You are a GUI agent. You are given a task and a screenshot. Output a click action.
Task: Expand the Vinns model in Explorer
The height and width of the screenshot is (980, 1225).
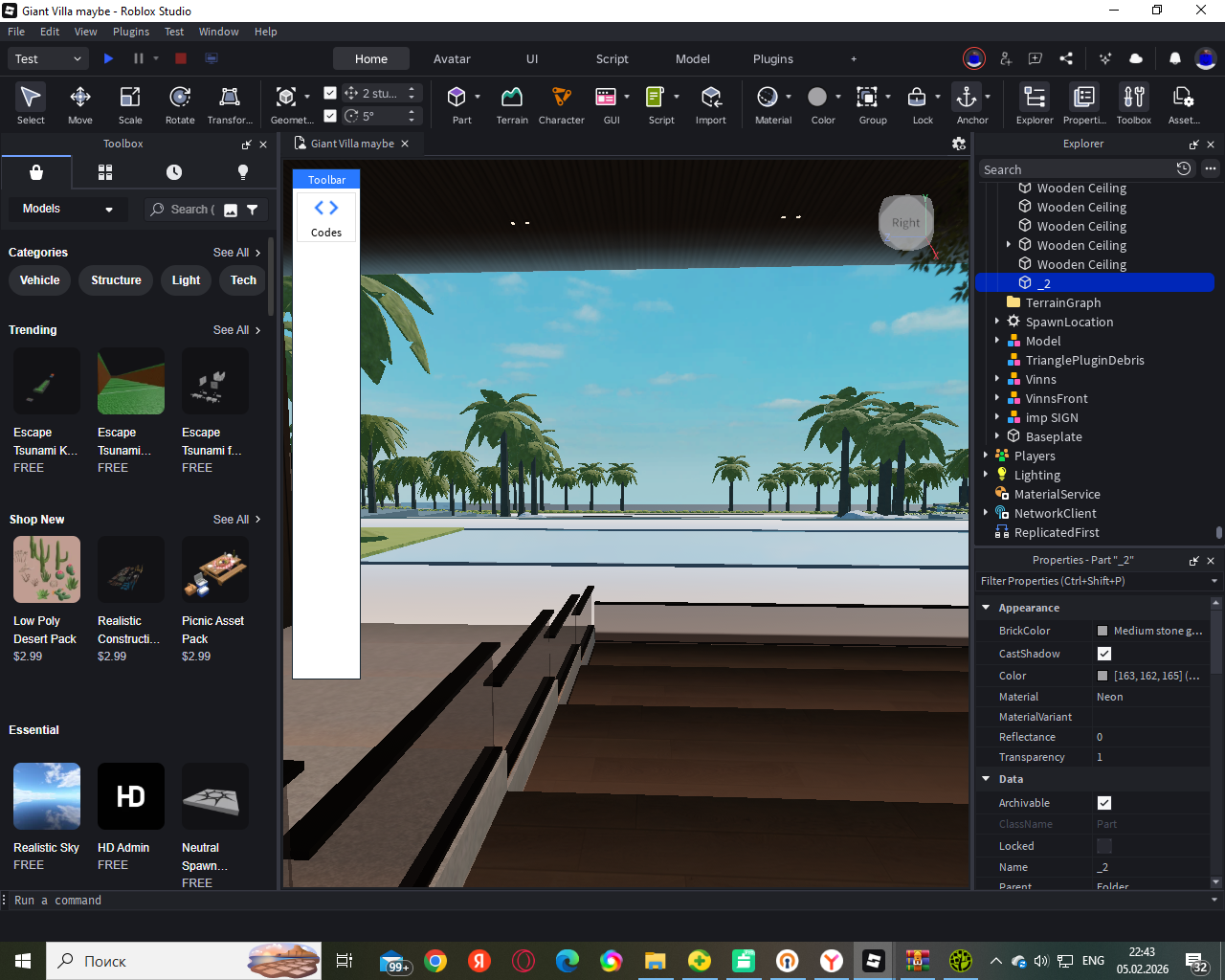[x=997, y=379]
